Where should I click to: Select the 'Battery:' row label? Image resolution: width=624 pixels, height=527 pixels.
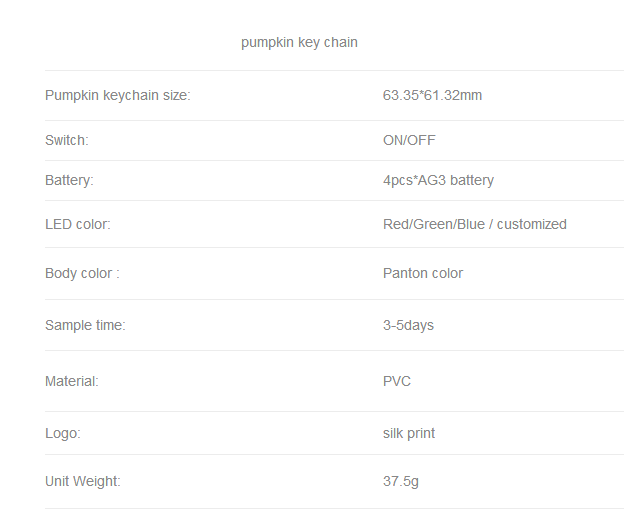click(69, 180)
